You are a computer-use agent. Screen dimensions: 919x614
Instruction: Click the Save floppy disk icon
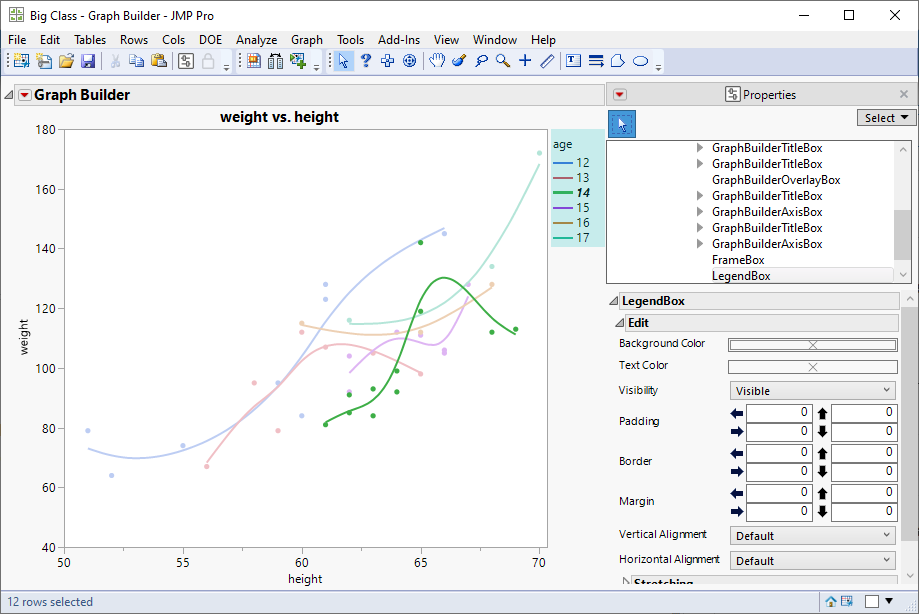pos(88,61)
